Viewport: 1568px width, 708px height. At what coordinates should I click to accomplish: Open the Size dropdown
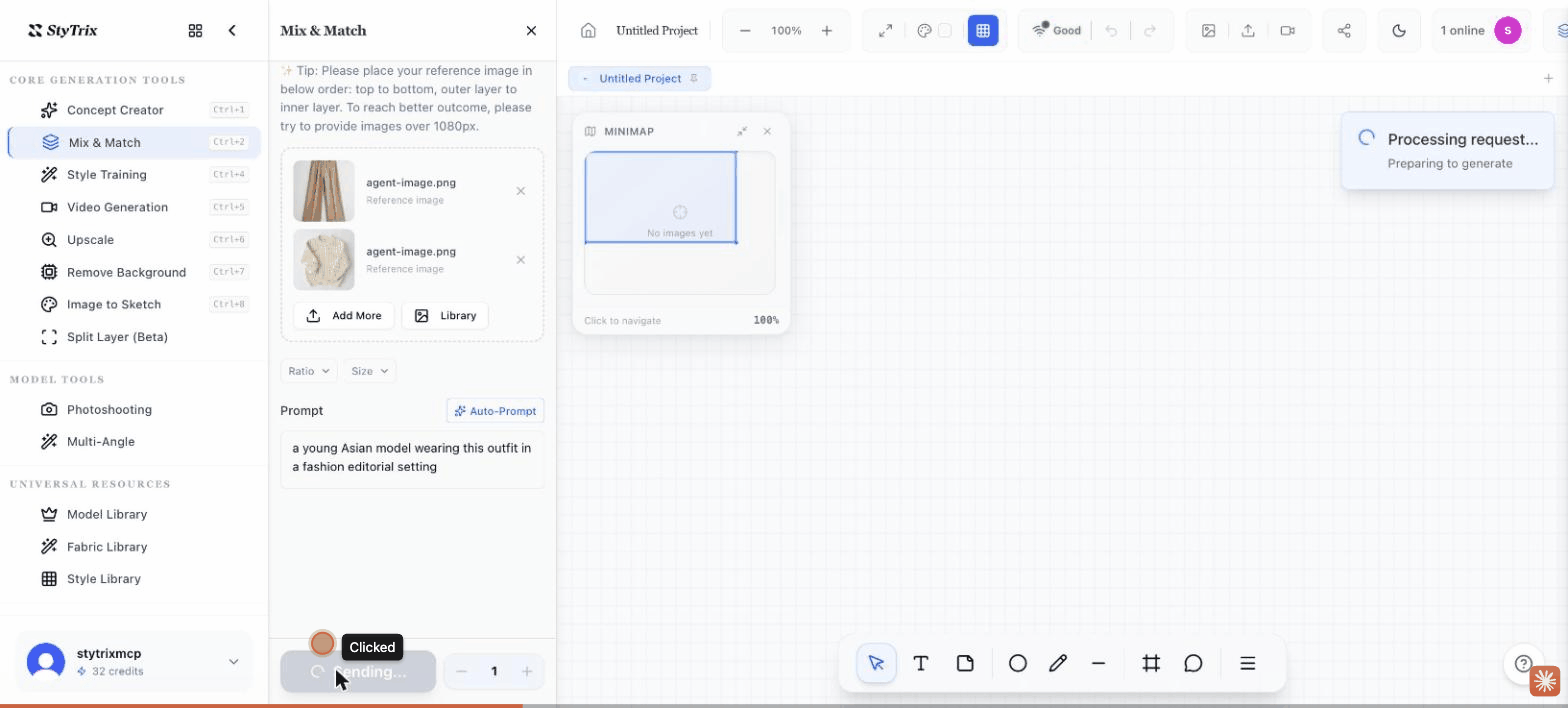coord(370,371)
